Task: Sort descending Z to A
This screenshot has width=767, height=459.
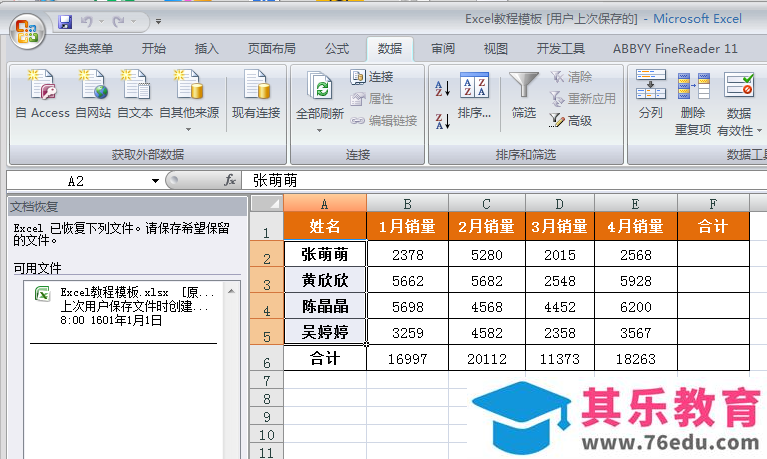Action: click(442, 121)
